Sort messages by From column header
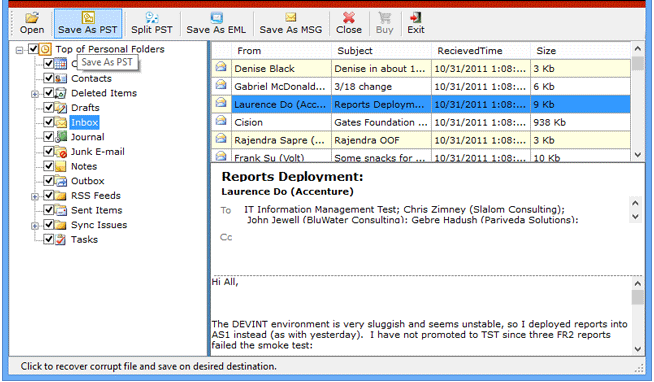Image resolution: width=654 pixels, height=382 pixels. tap(282, 50)
